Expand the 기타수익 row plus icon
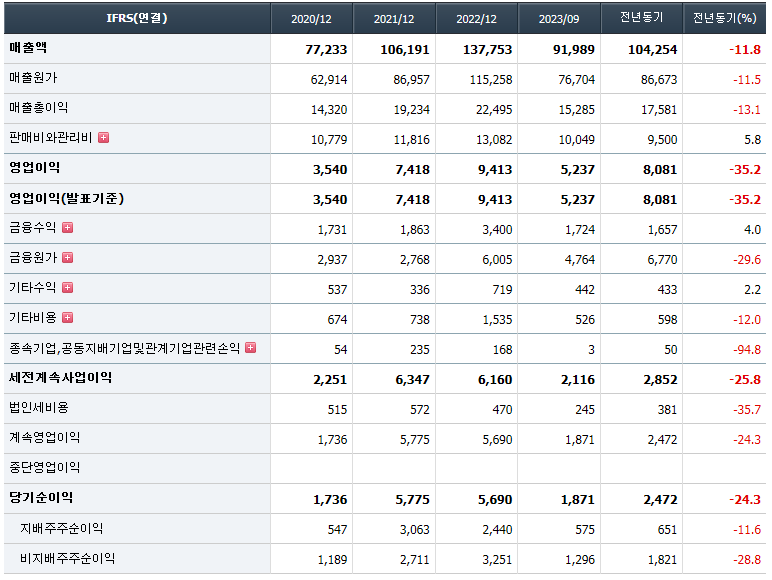The image size is (772, 580). [x=67, y=288]
